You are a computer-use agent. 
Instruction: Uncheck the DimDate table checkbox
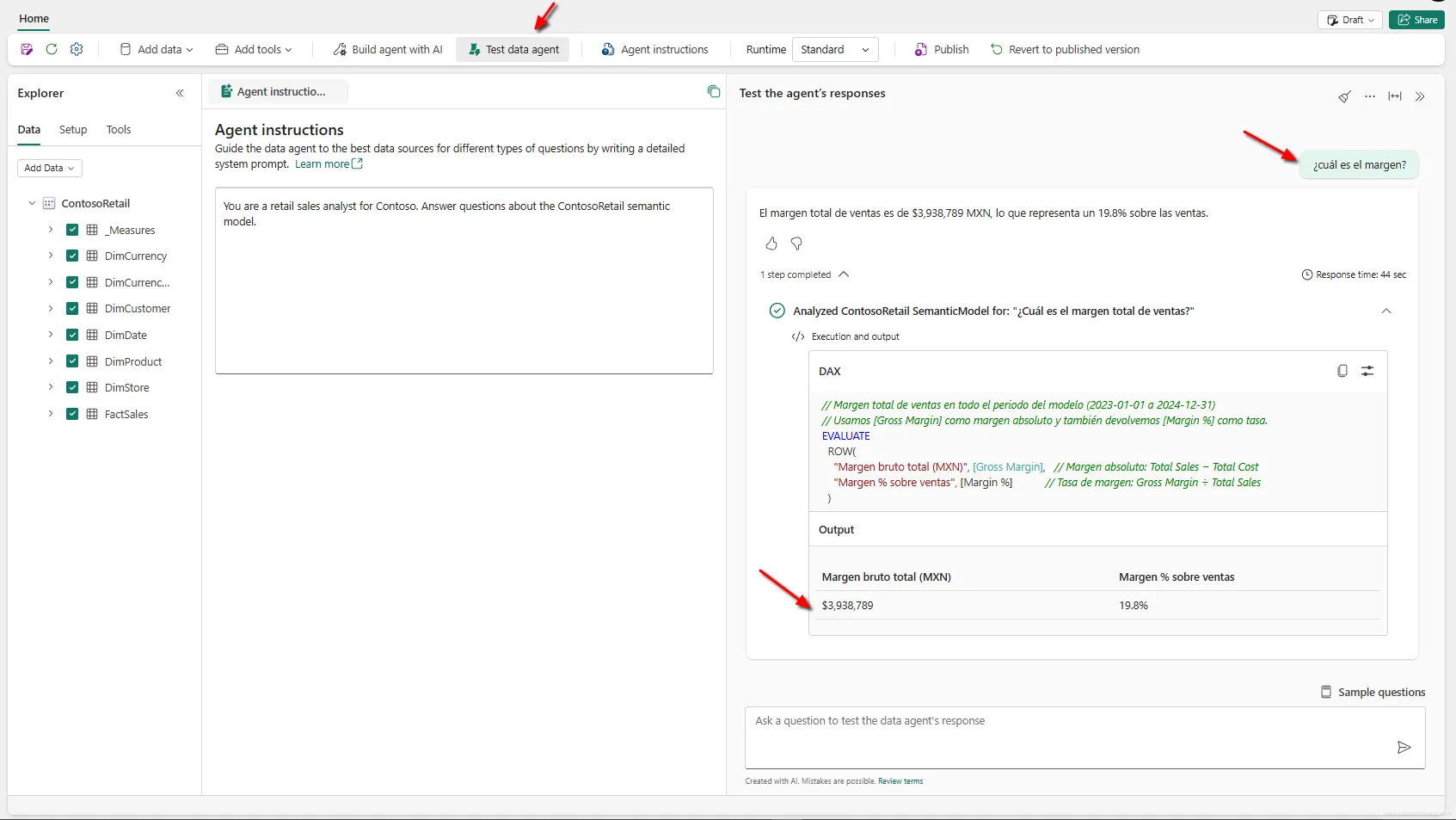click(x=72, y=335)
